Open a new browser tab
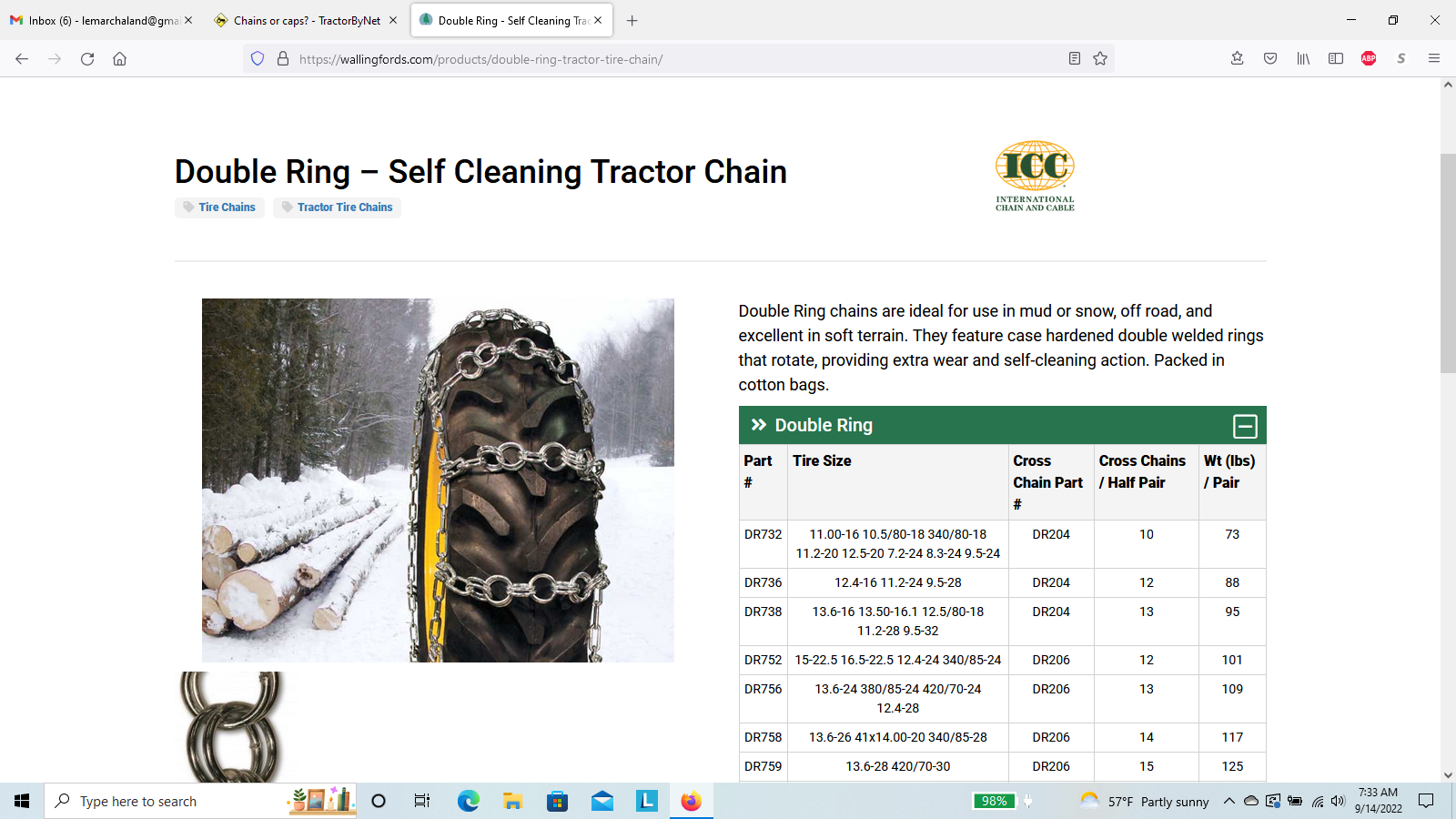 click(632, 20)
